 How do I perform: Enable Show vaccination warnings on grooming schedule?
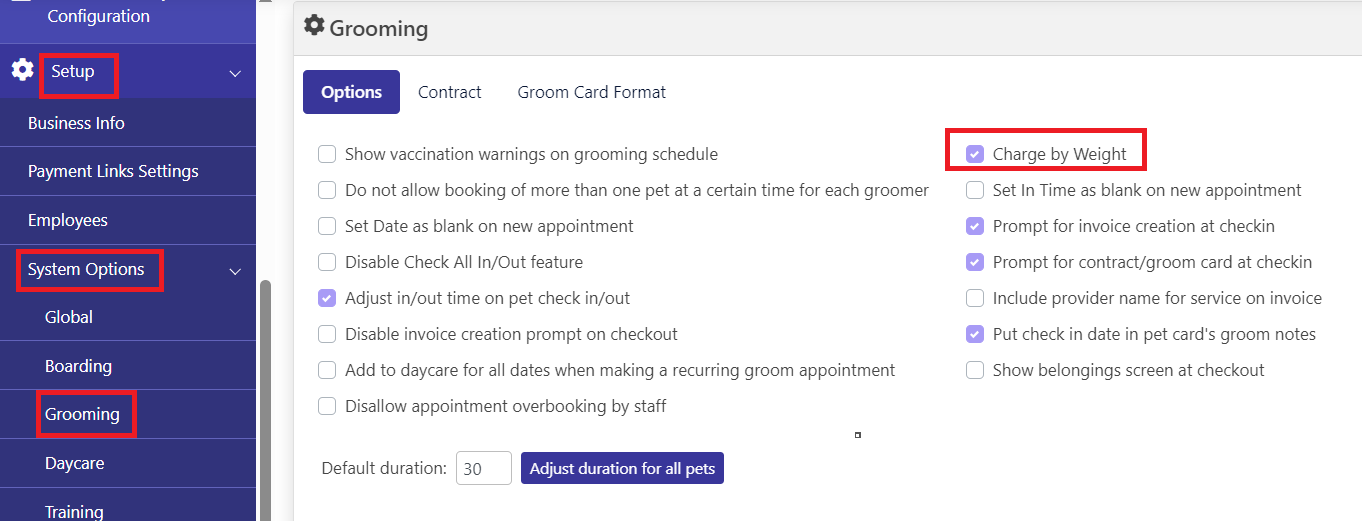pyautogui.click(x=327, y=154)
